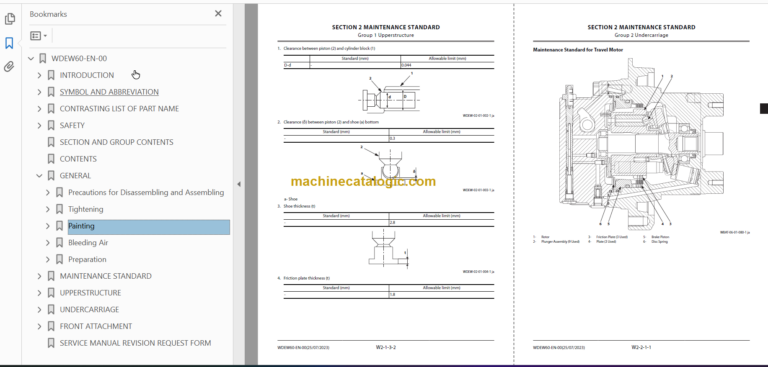This screenshot has width=768, height=367.
Task: Go to the Preparation bookmark
Action: 87,259
